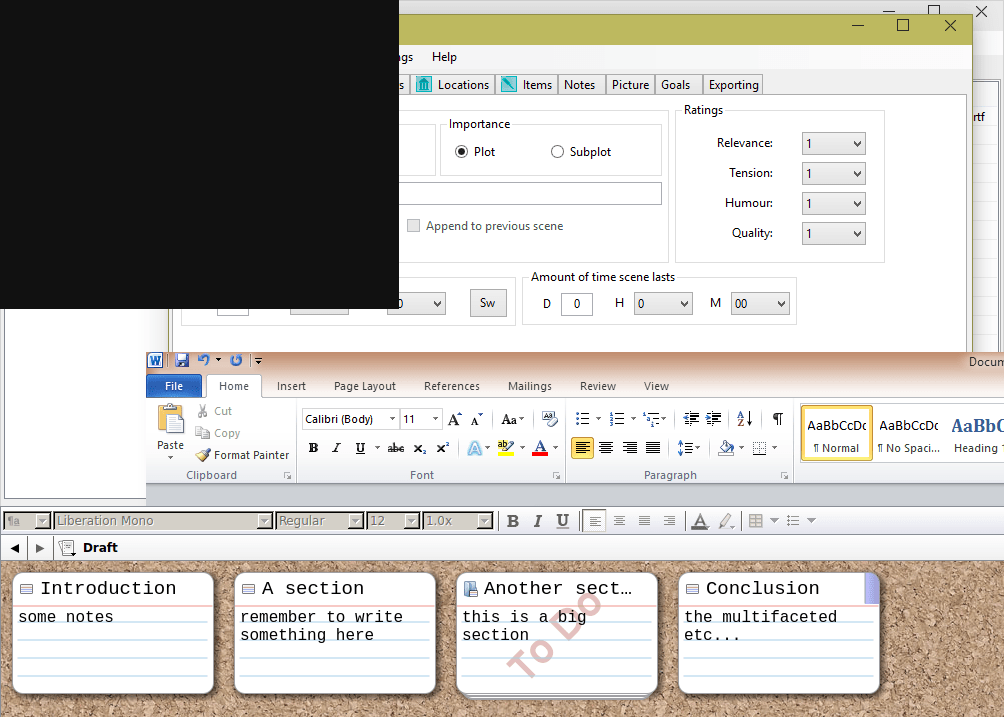1004x717 pixels.
Task: Open the scene duration hours dropdown
Action: coord(663,303)
